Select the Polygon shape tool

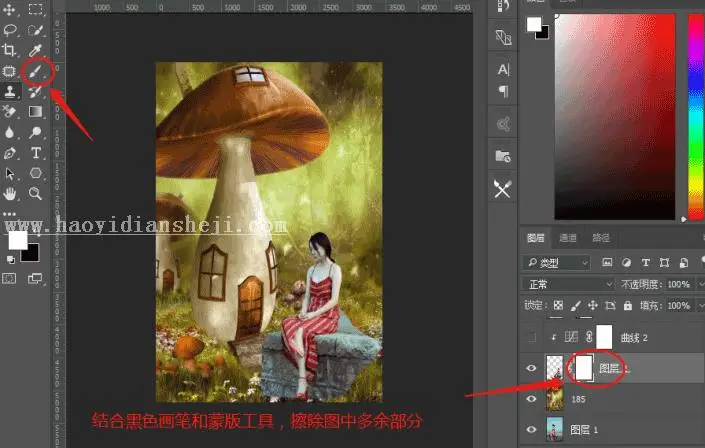pyautogui.click(x=36, y=173)
